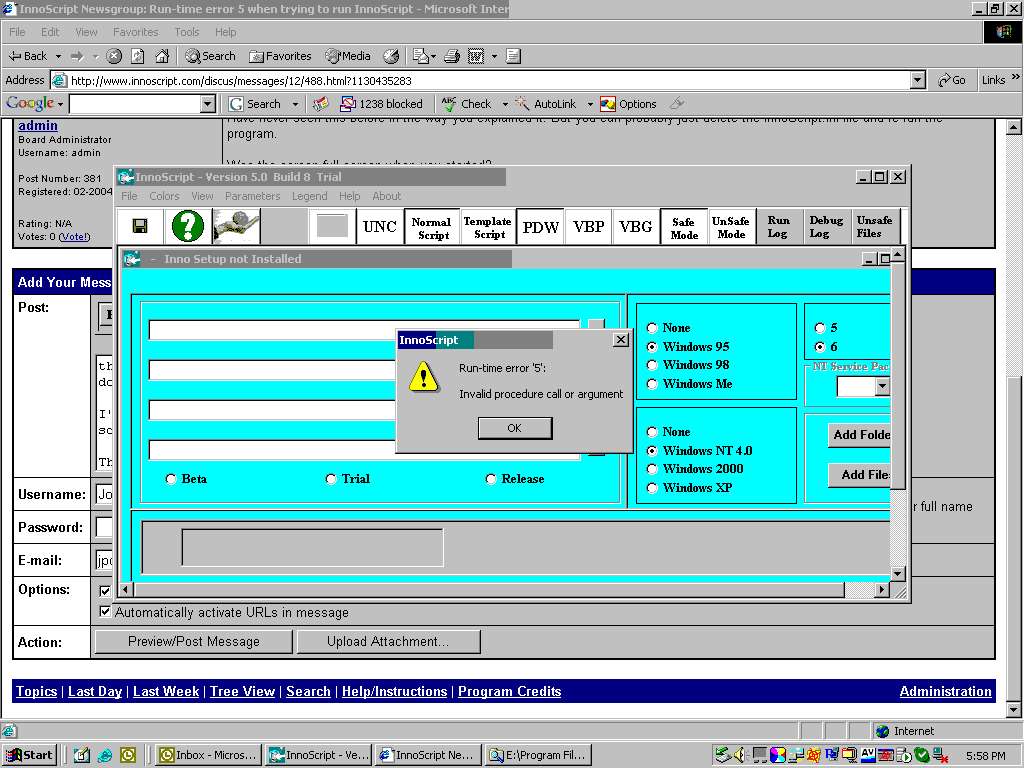The image size is (1024, 768).
Task: Click the Unsafe Files toolbar button
Action: coord(874,227)
